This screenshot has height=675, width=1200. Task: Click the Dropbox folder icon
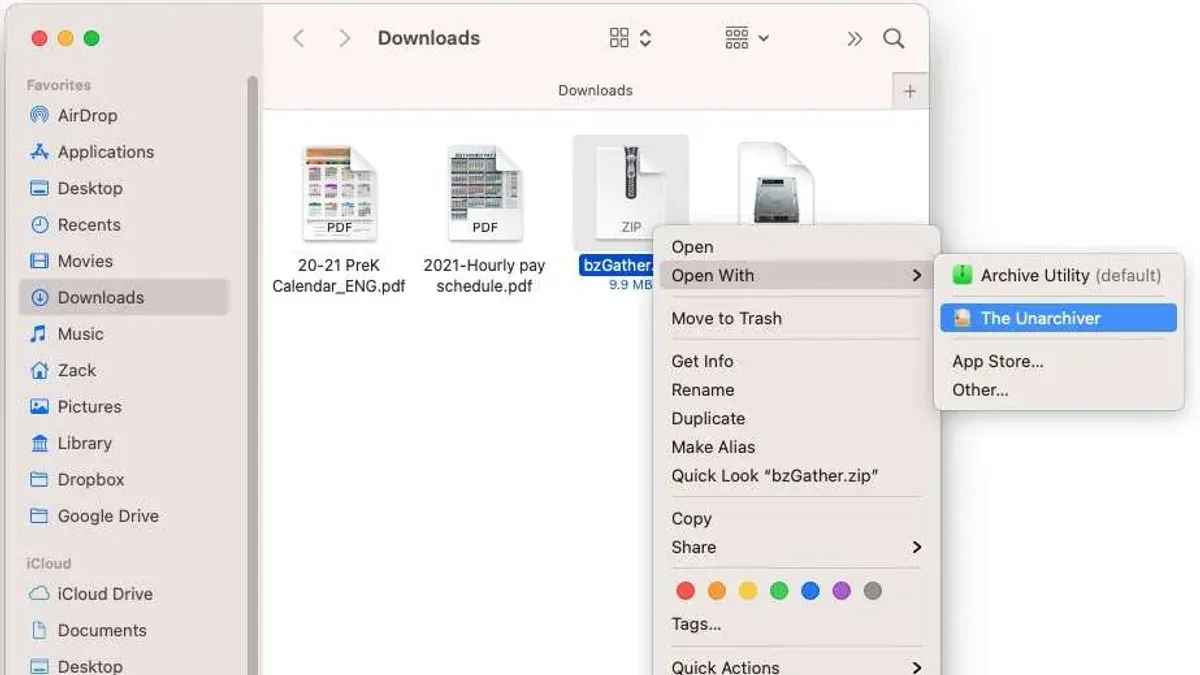(39, 480)
